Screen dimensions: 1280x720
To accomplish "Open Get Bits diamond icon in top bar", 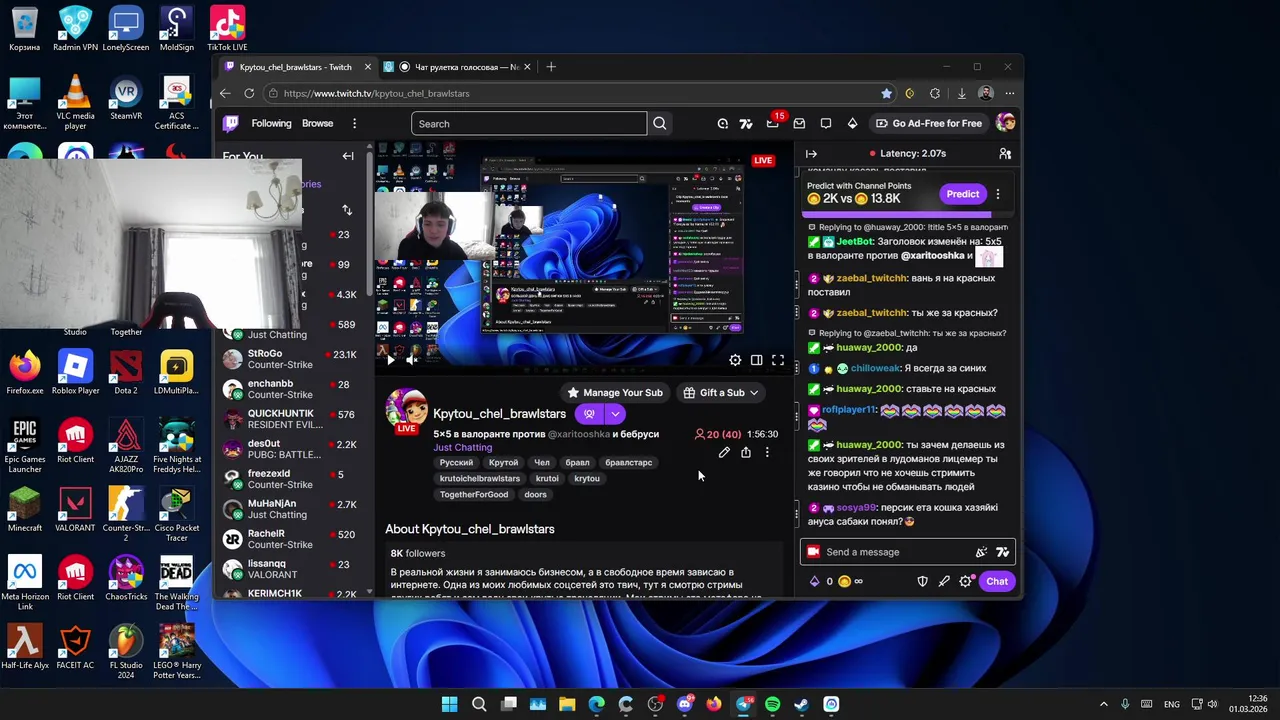I will (852, 123).
